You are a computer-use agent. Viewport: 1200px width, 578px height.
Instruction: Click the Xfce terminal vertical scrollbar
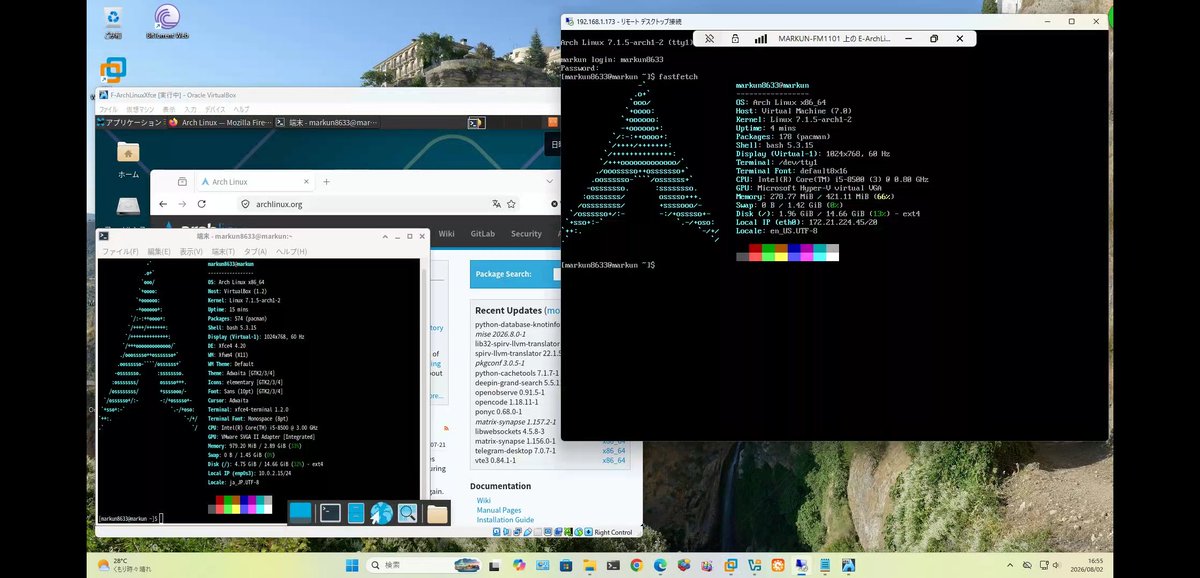tap(423, 390)
